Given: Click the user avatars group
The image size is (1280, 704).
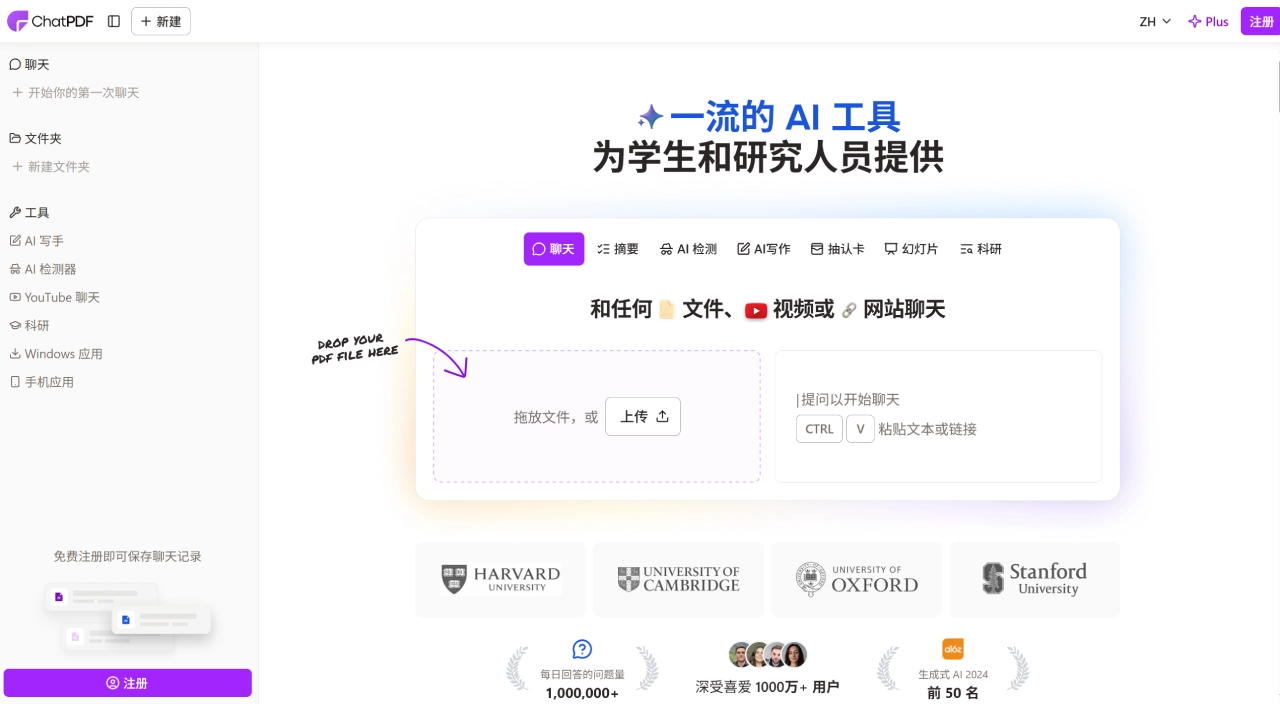Looking at the screenshot, I should pyautogui.click(x=768, y=655).
